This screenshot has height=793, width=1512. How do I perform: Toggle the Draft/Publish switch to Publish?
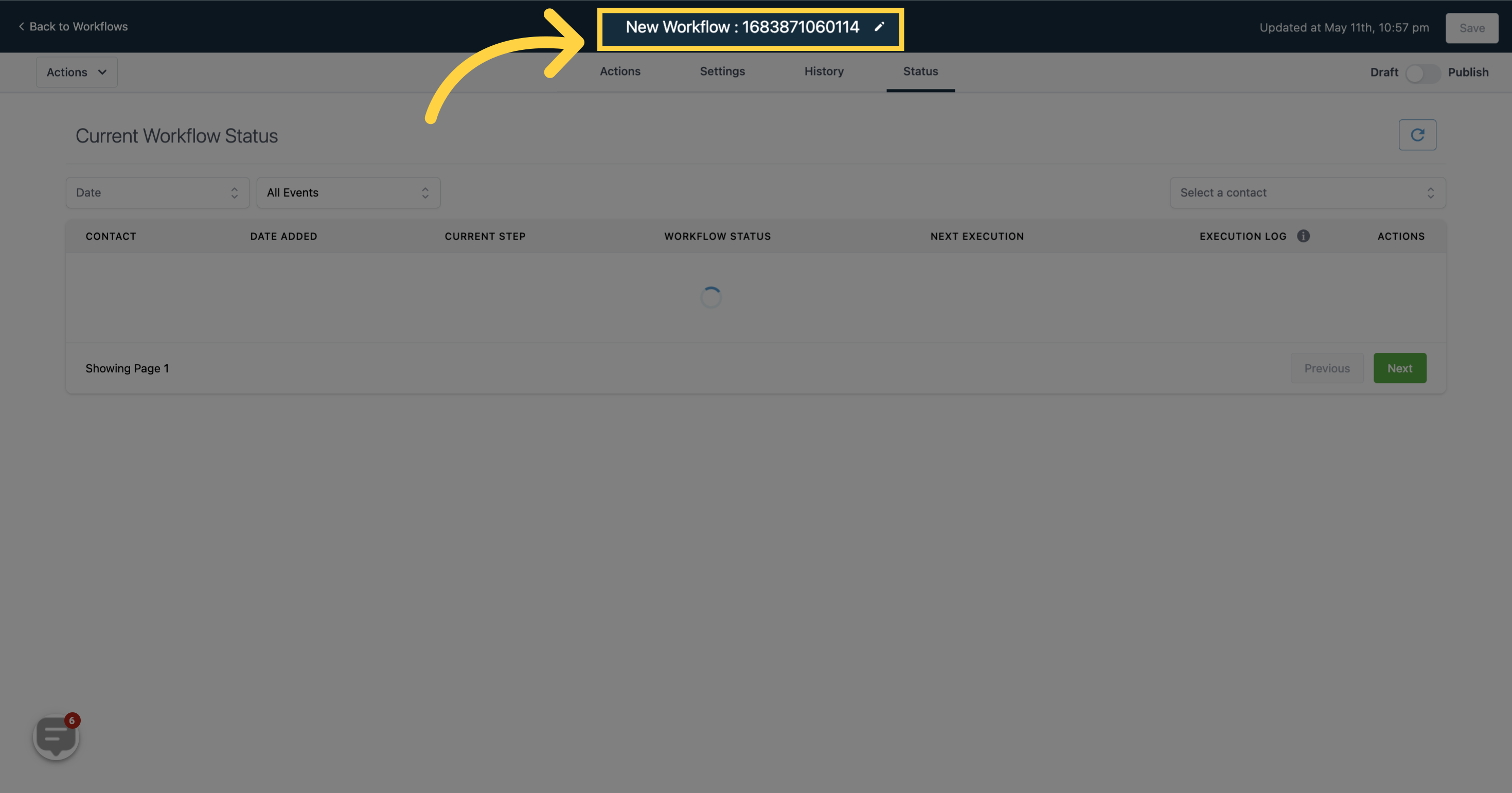tap(1423, 72)
